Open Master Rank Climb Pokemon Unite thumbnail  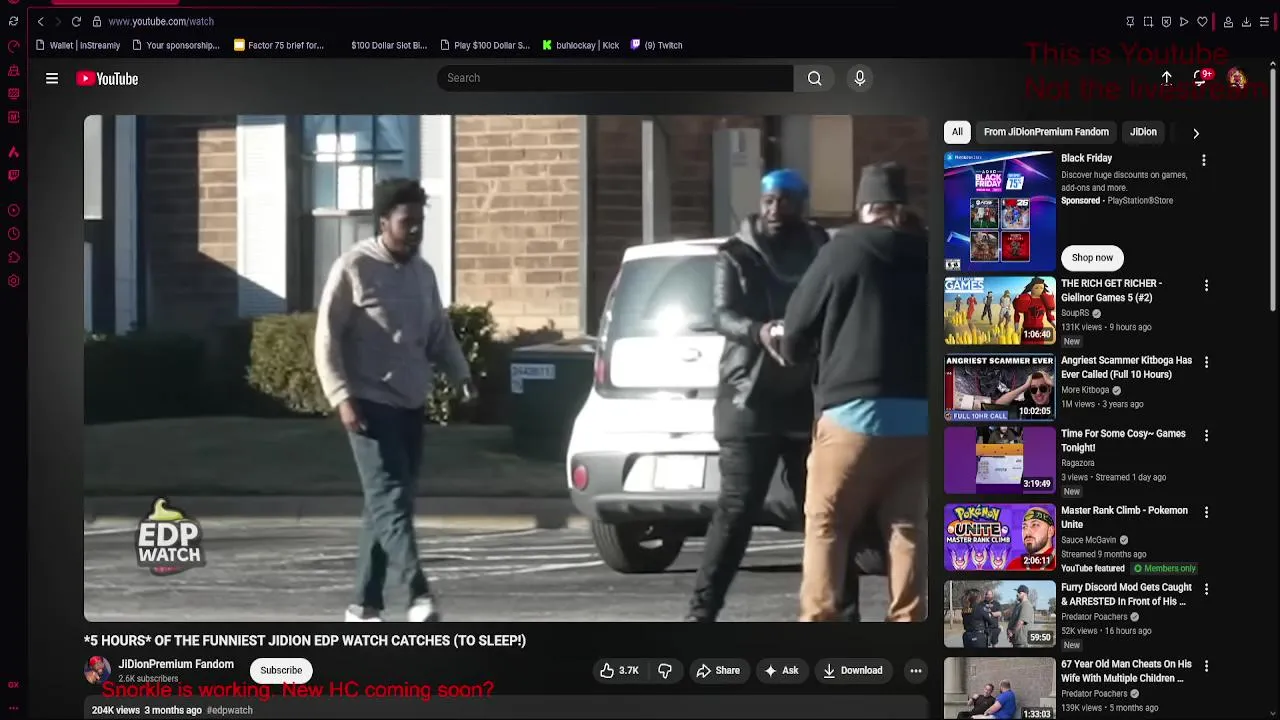(1000, 537)
